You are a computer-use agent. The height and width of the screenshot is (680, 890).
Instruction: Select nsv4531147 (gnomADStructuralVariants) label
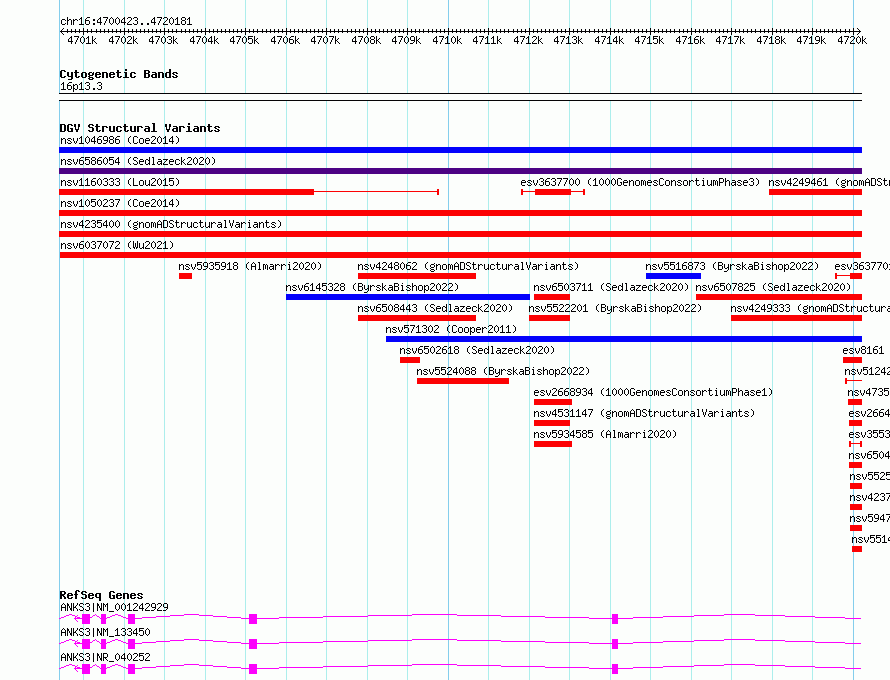pyautogui.click(x=644, y=413)
